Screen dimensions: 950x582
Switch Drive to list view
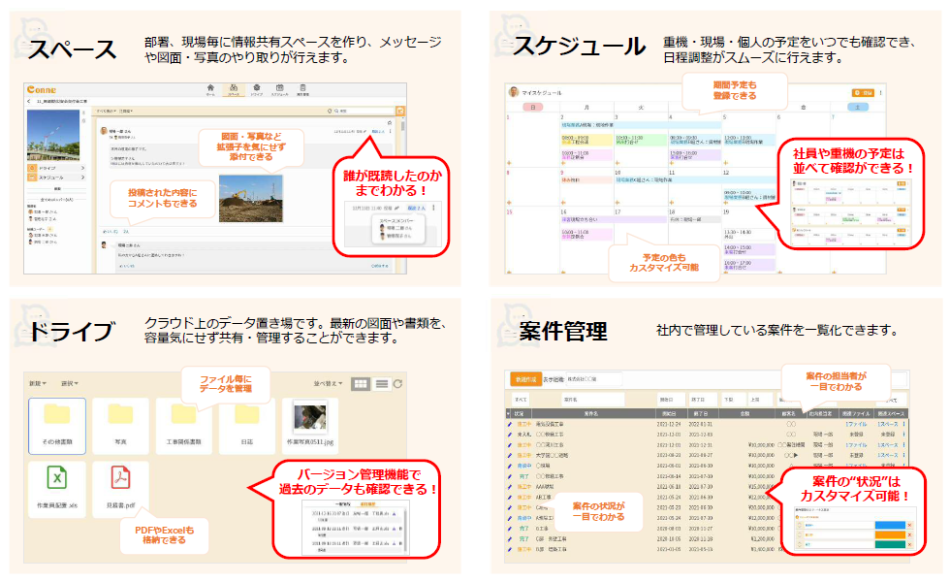click(x=381, y=384)
